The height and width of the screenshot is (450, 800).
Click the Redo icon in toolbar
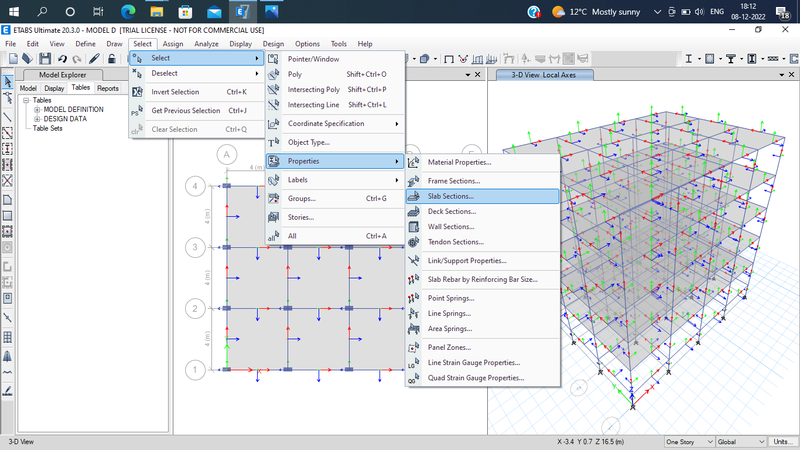click(77, 59)
